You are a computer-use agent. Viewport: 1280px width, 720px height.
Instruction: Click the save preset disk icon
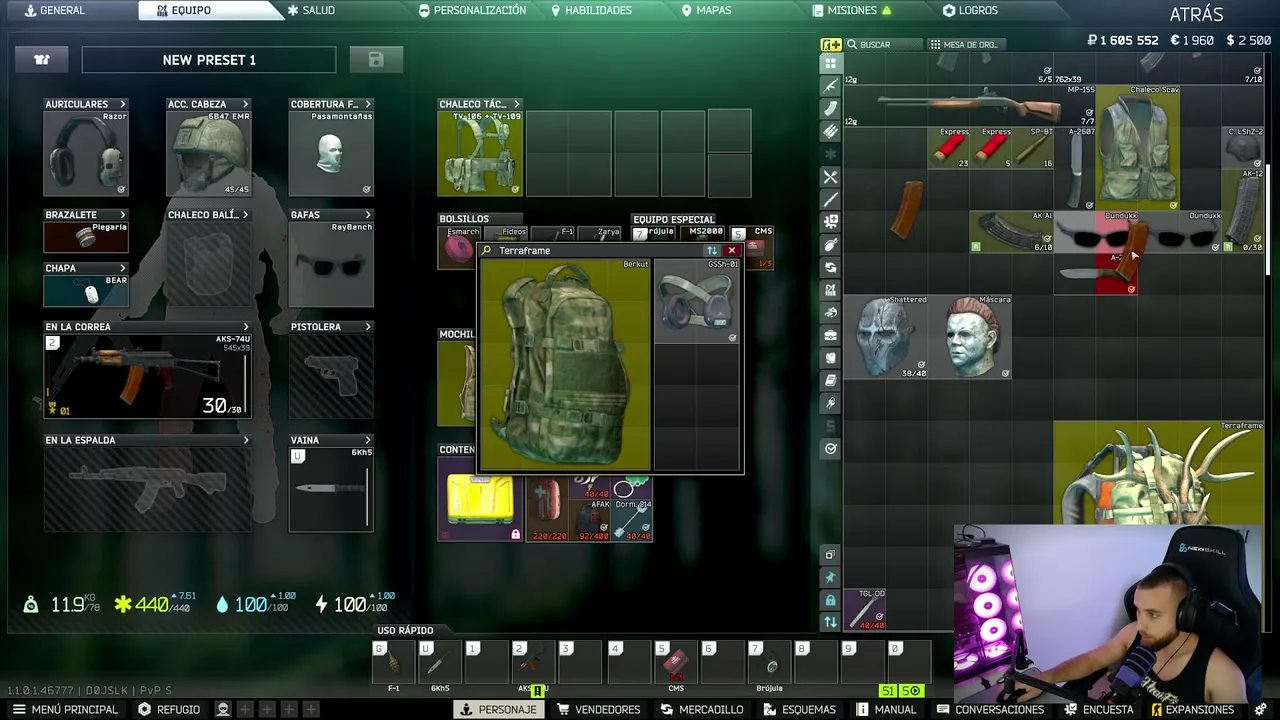point(376,60)
